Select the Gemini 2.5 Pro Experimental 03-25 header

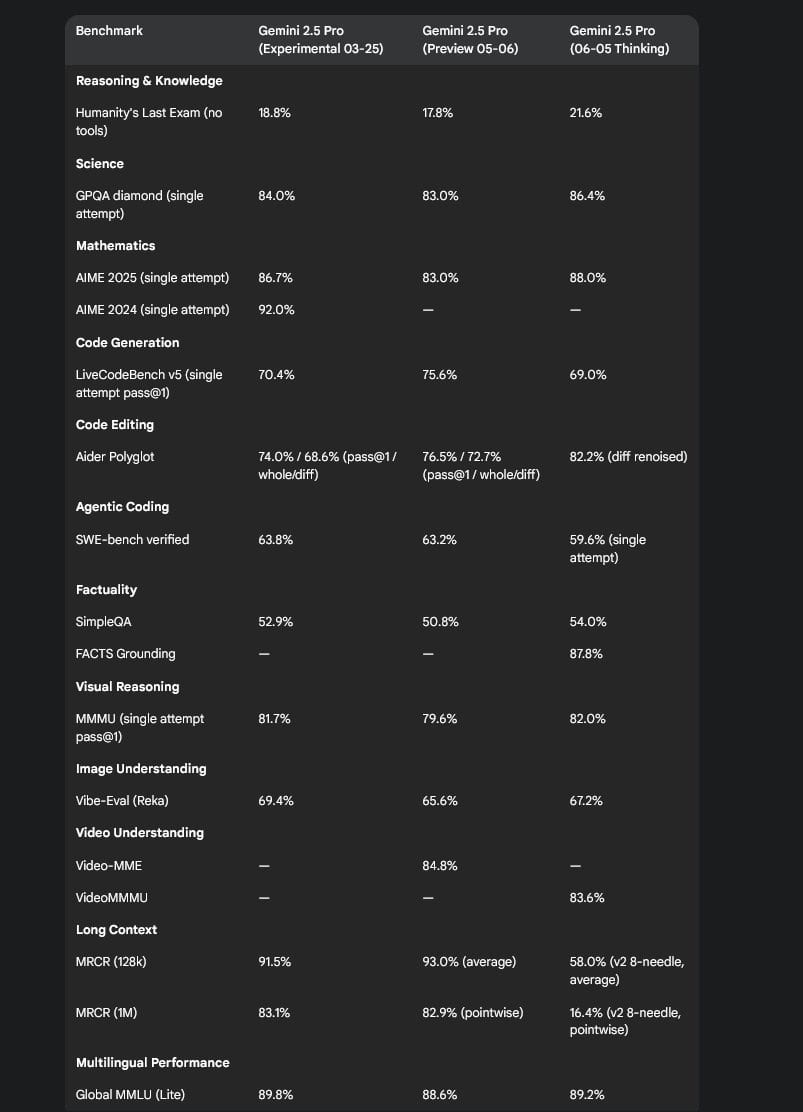322,39
